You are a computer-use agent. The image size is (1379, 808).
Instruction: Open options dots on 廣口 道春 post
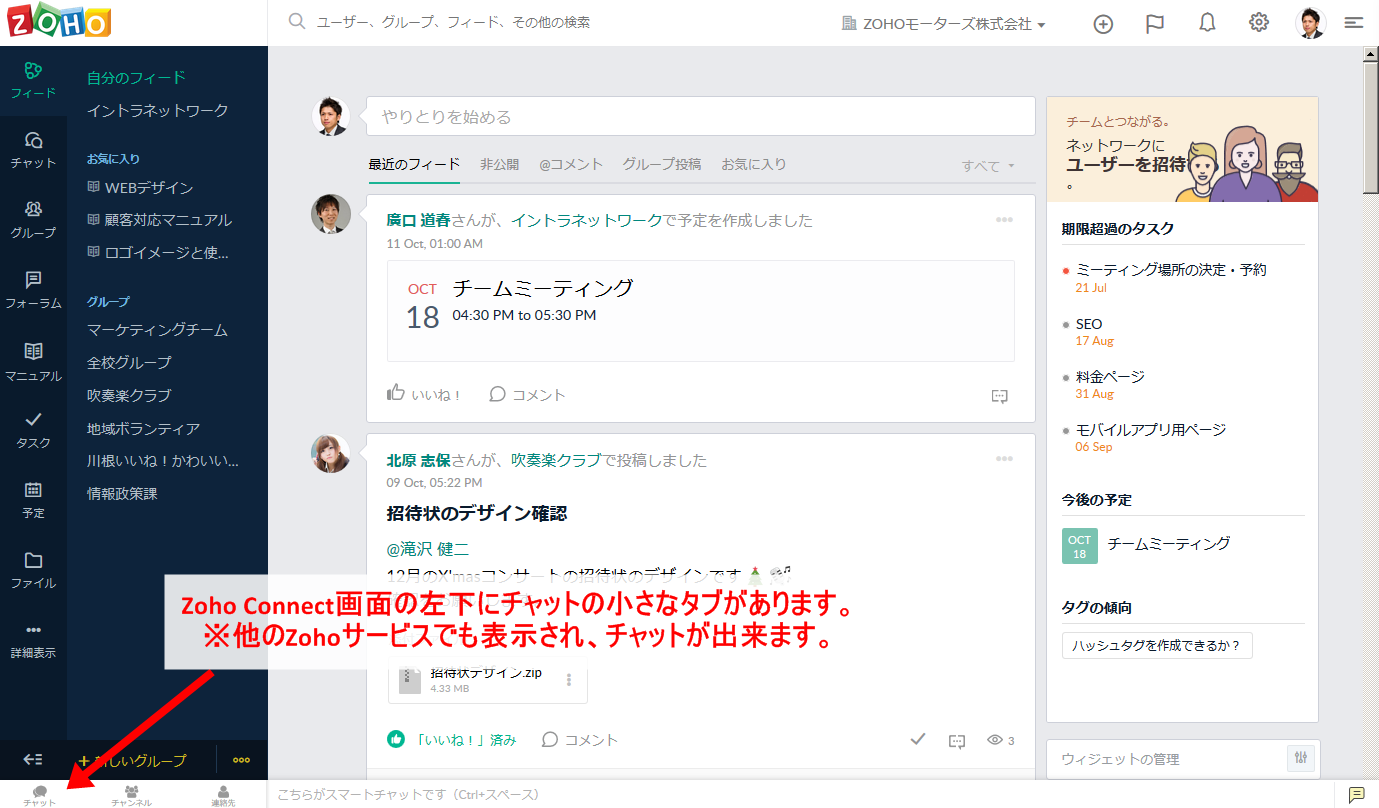[x=1004, y=220]
